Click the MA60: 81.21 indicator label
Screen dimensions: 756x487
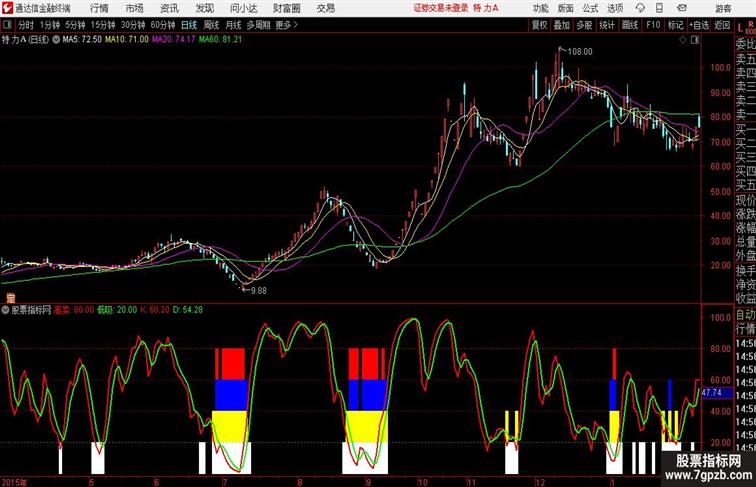coord(220,40)
